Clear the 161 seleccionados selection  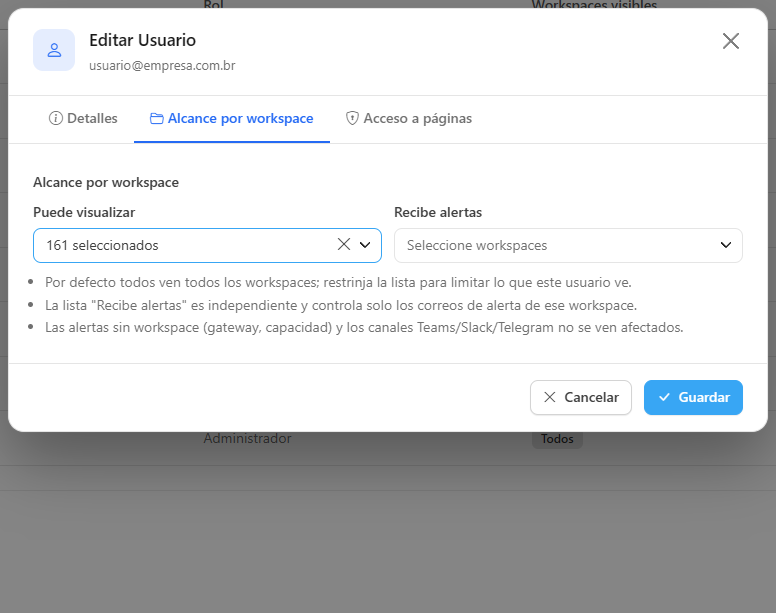click(x=344, y=244)
